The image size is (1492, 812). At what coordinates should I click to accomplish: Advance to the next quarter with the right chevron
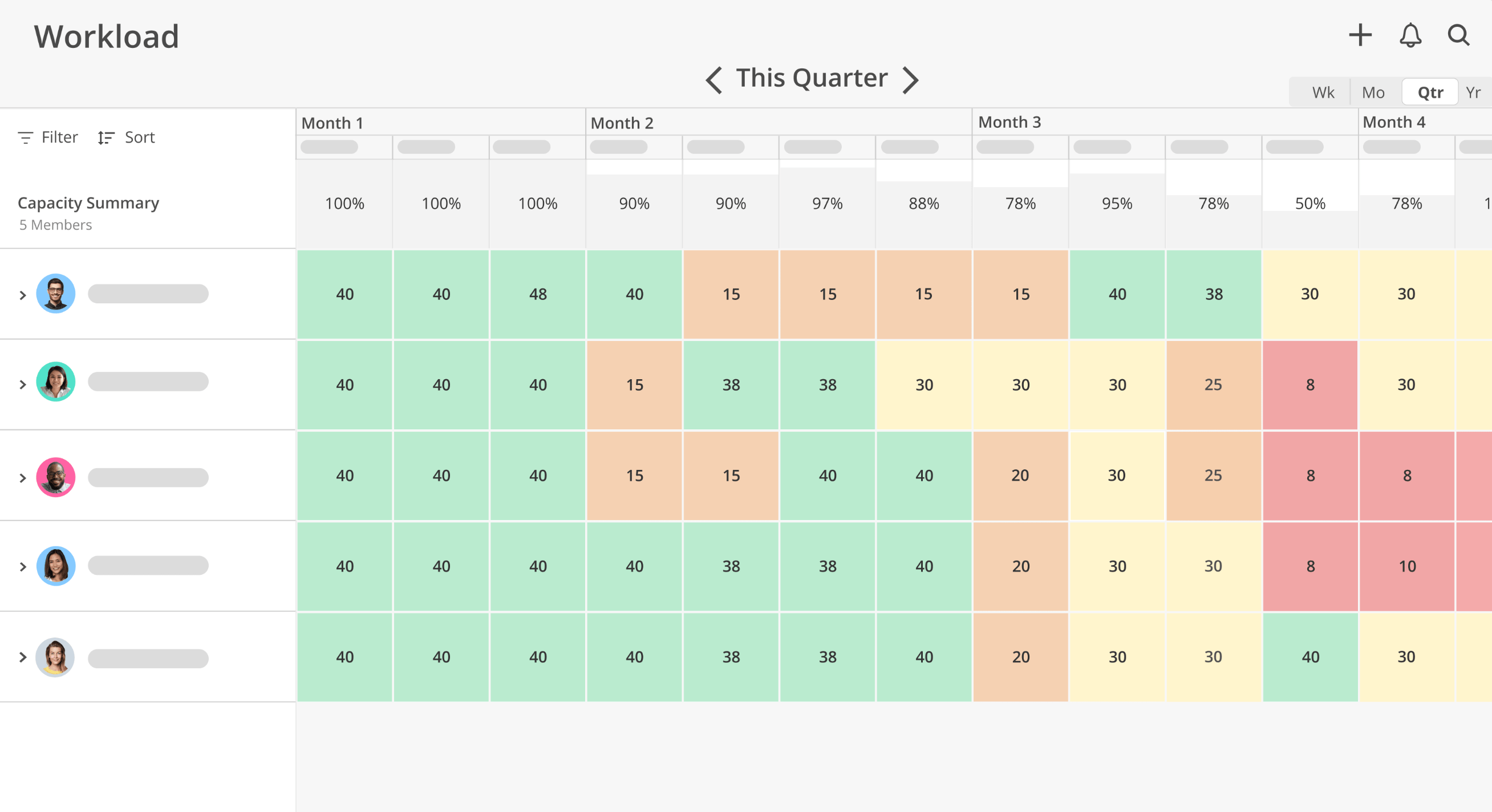click(910, 78)
